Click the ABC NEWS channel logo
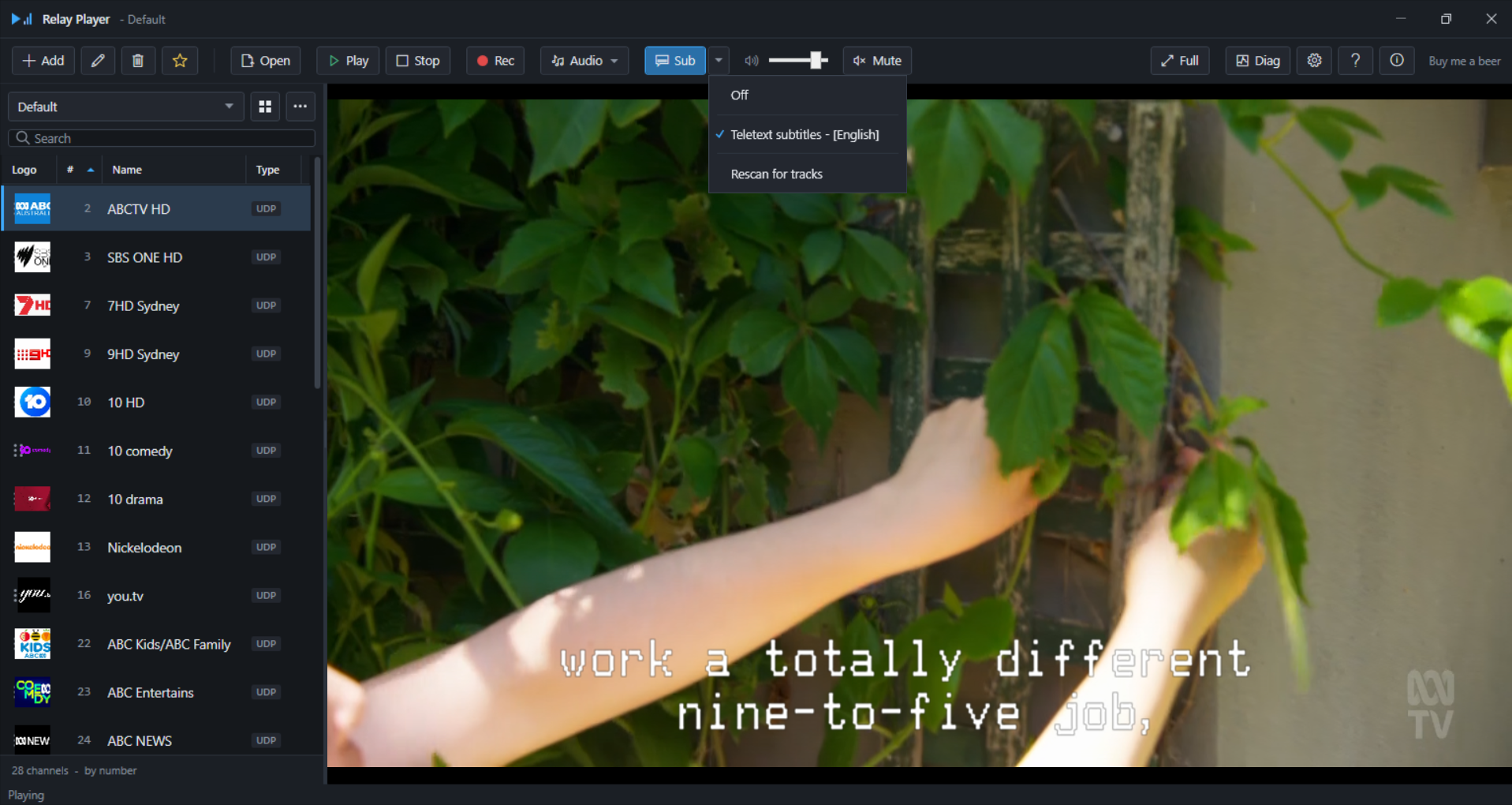The image size is (1512, 805). [x=32, y=740]
